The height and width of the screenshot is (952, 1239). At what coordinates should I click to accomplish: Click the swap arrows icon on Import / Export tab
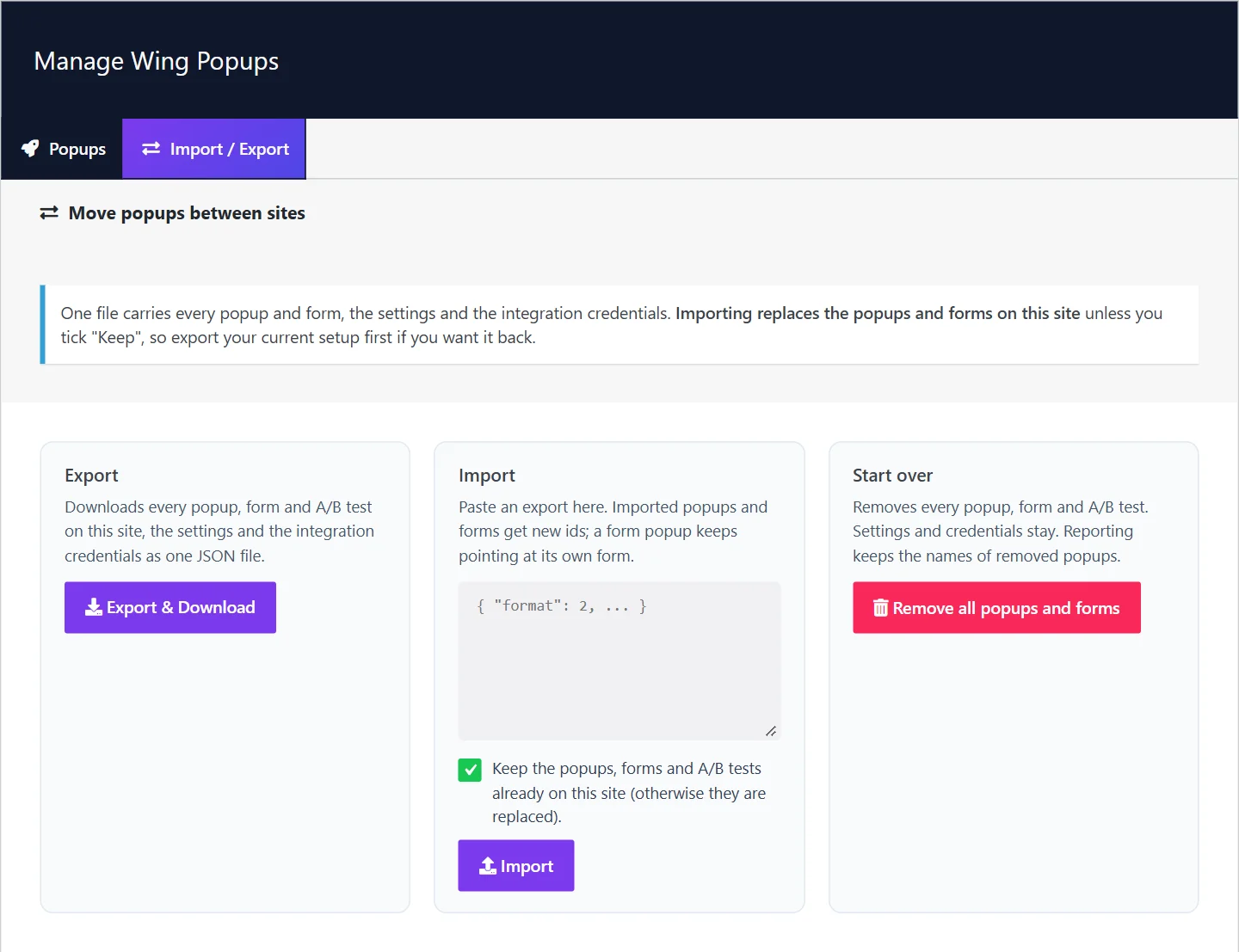151,149
